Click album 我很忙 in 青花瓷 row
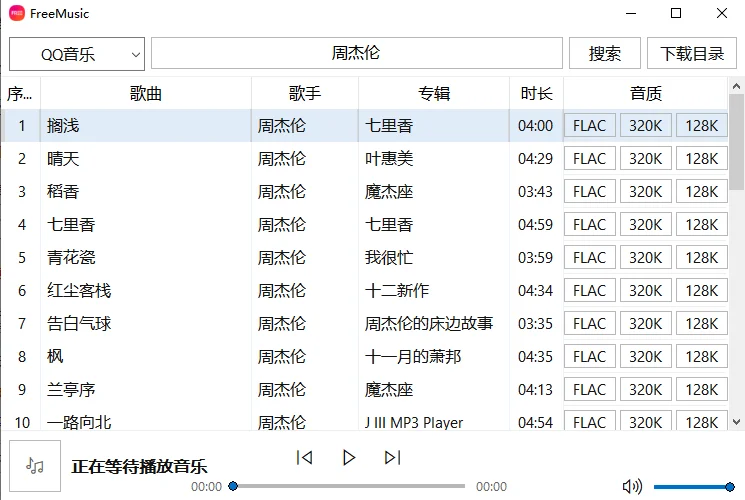The width and height of the screenshot is (745, 500). (389, 258)
